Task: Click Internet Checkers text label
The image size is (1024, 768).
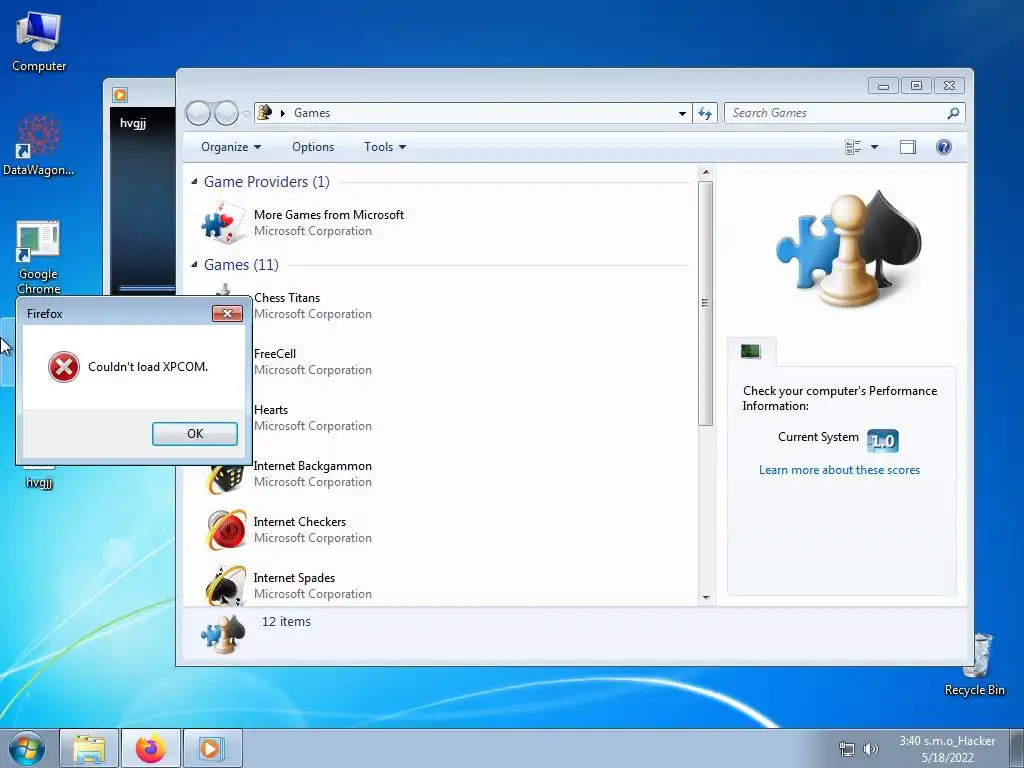Action: tap(300, 522)
